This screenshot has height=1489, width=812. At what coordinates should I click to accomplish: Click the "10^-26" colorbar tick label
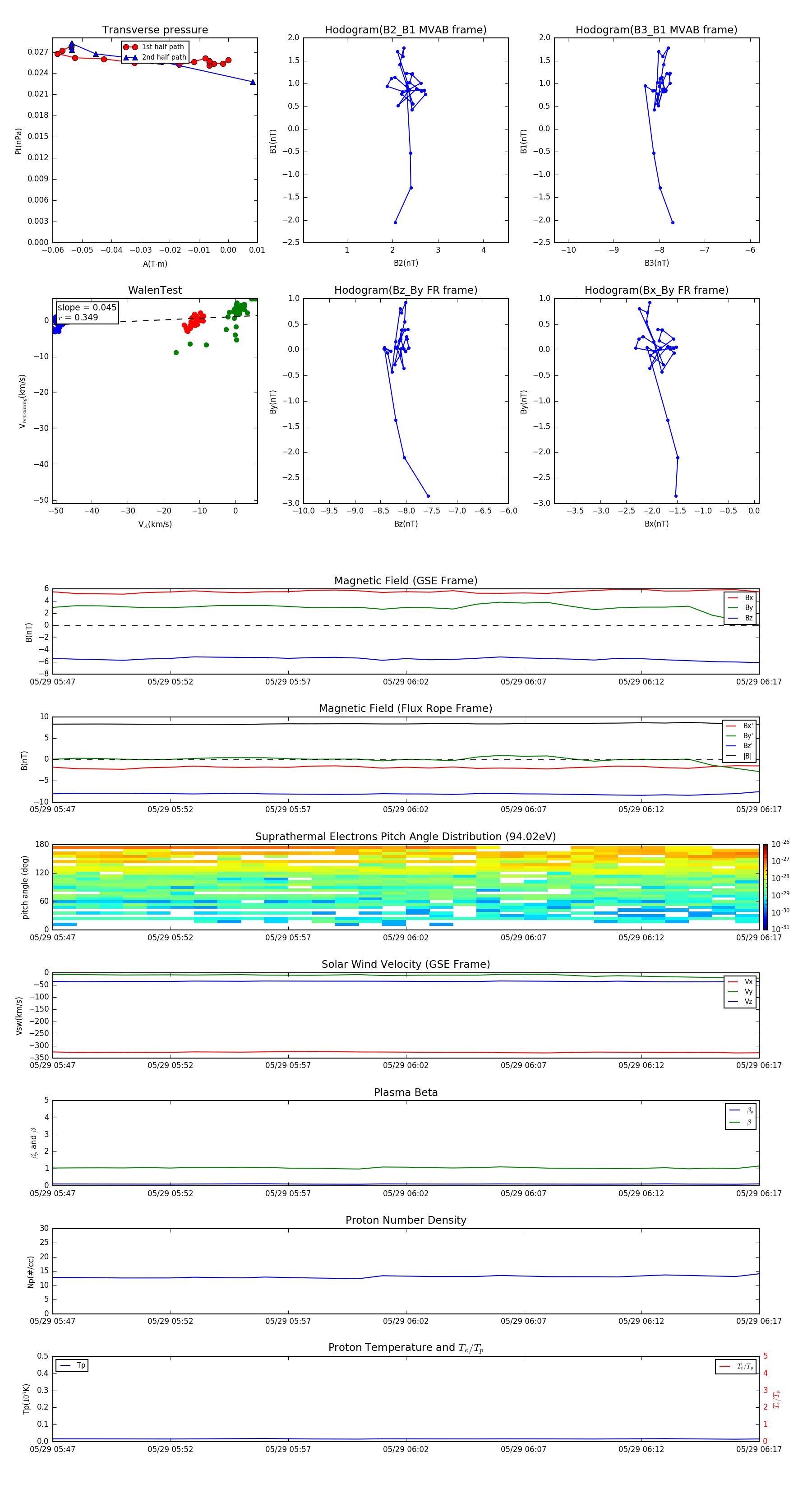pyautogui.click(x=780, y=844)
